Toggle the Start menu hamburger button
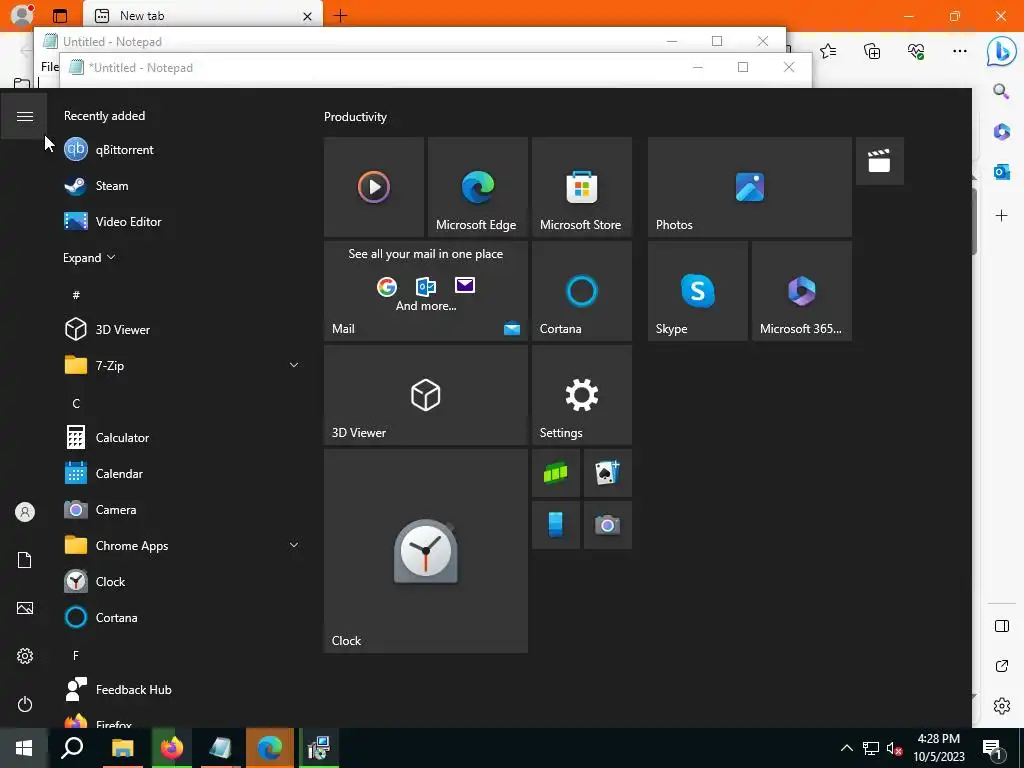 tap(24, 116)
